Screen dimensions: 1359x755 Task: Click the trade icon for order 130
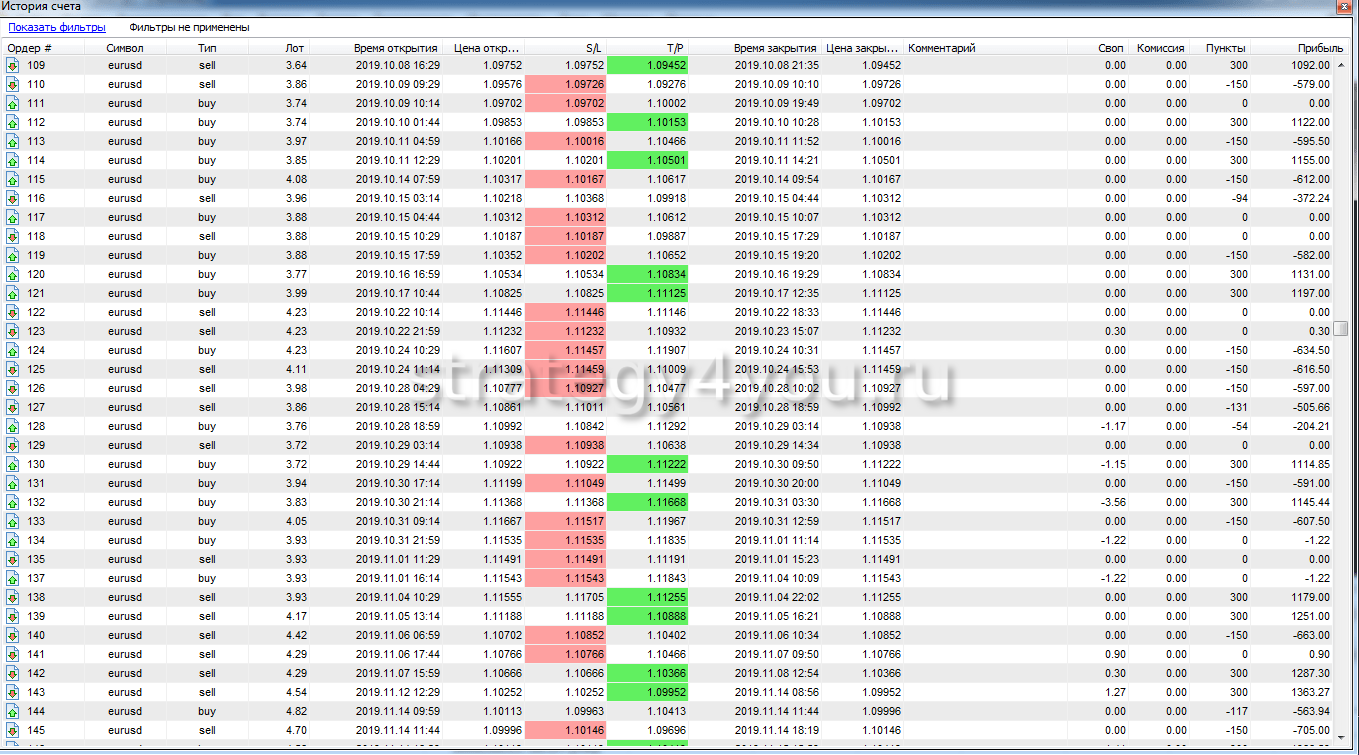tap(13, 464)
